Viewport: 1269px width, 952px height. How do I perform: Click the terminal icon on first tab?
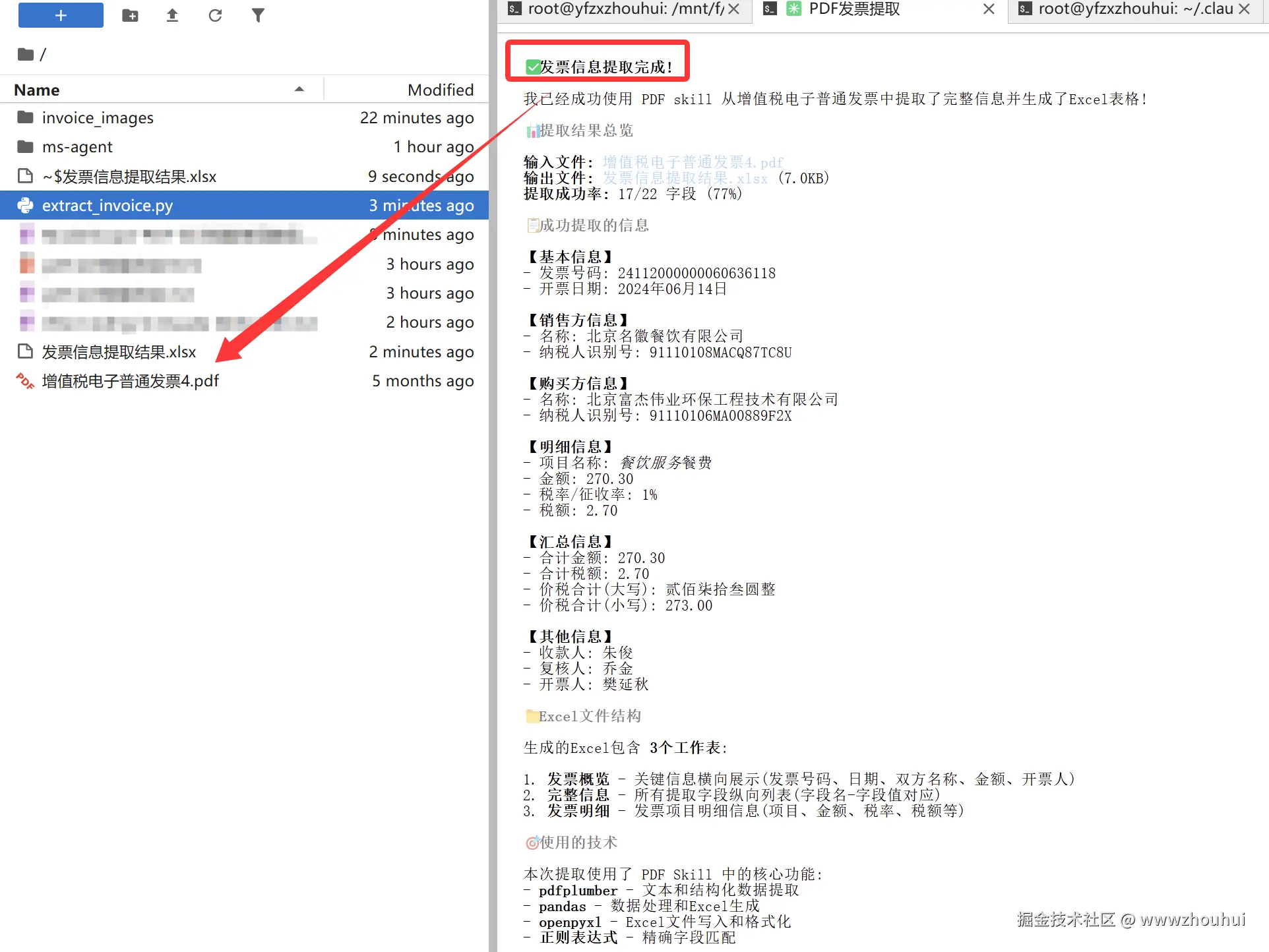pyautogui.click(x=514, y=9)
